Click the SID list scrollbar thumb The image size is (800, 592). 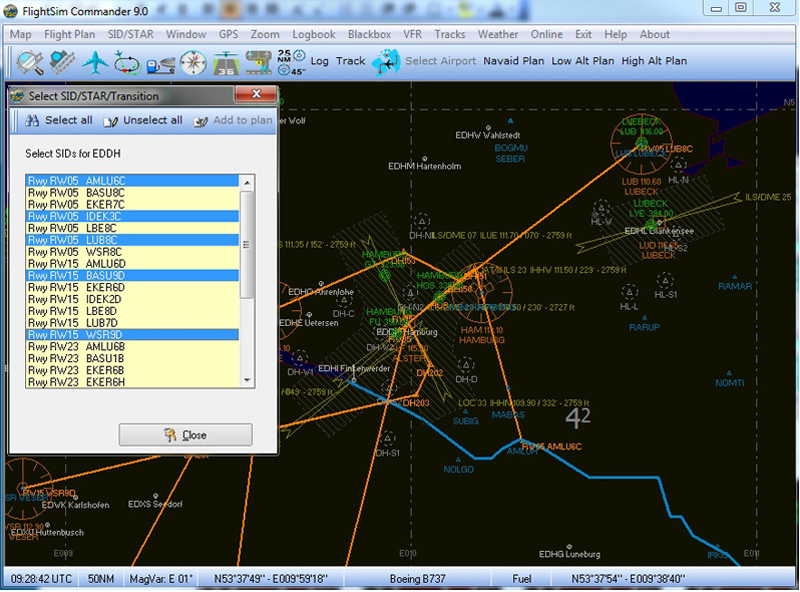pyautogui.click(x=247, y=244)
